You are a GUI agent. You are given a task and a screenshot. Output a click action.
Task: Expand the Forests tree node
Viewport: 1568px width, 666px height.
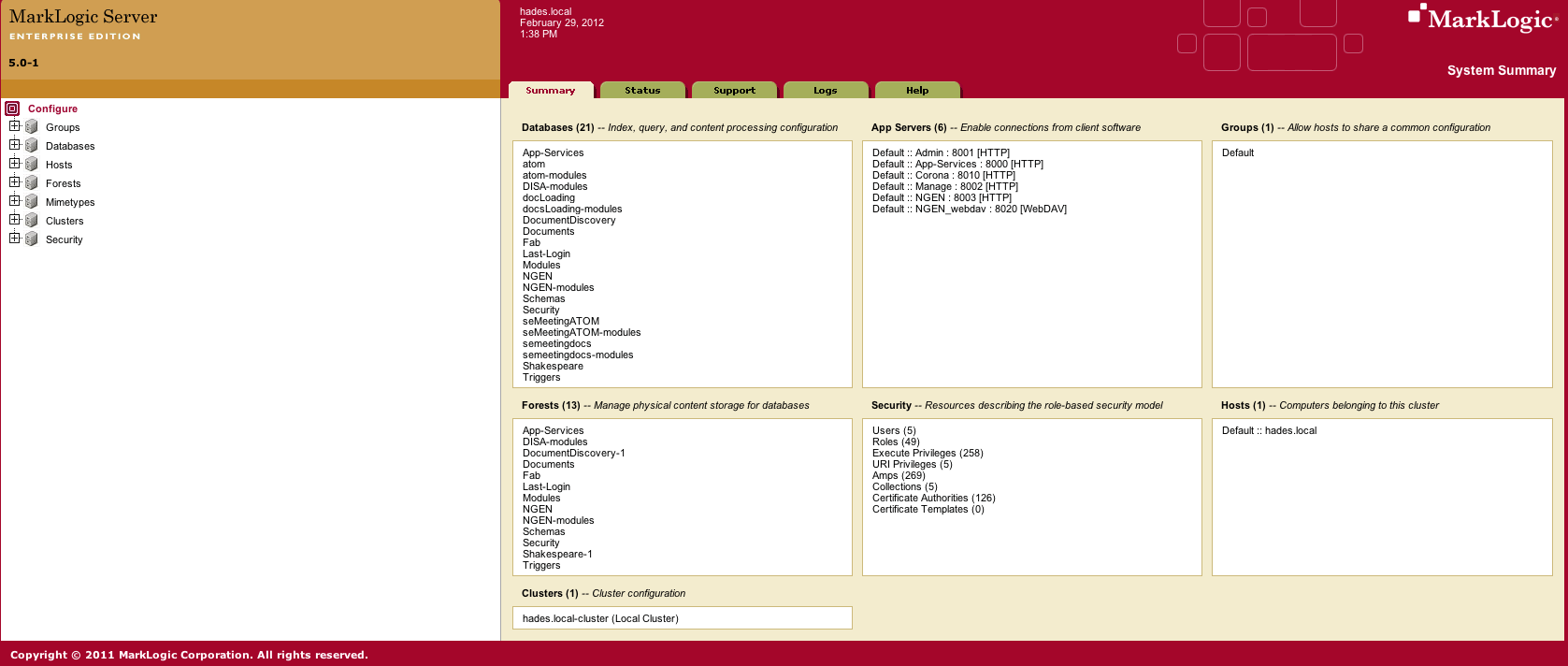coord(14,181)
